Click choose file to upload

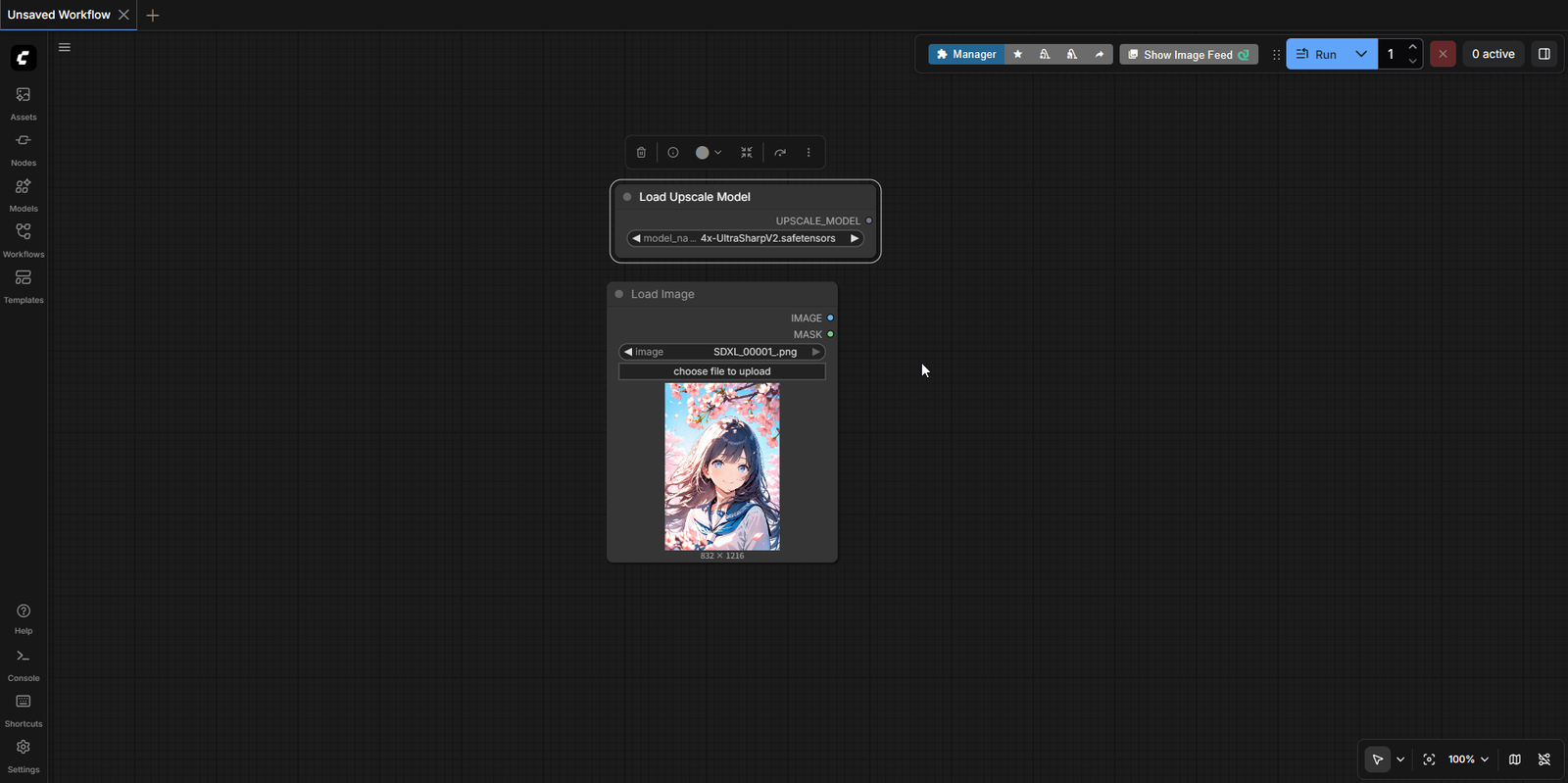(722, 372)
